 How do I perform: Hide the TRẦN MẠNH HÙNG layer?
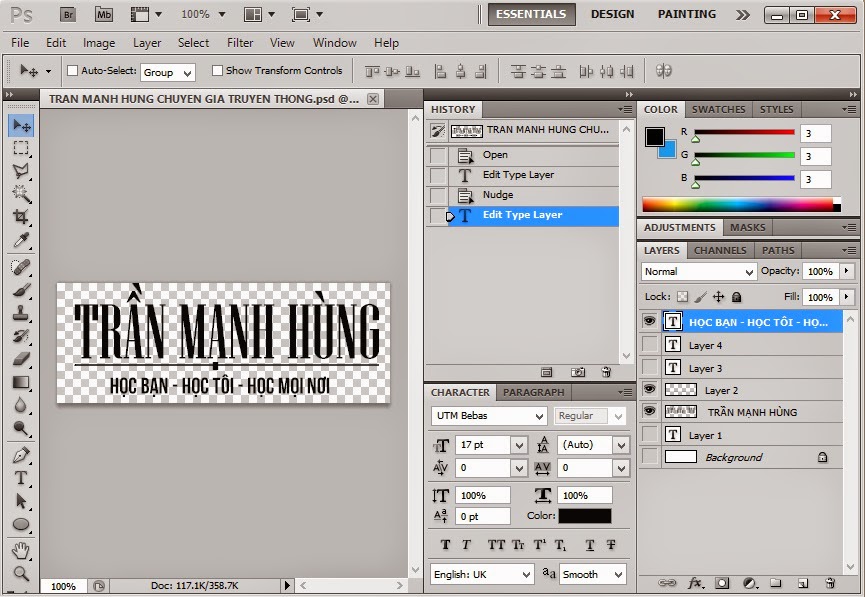(x=650, y=412)
